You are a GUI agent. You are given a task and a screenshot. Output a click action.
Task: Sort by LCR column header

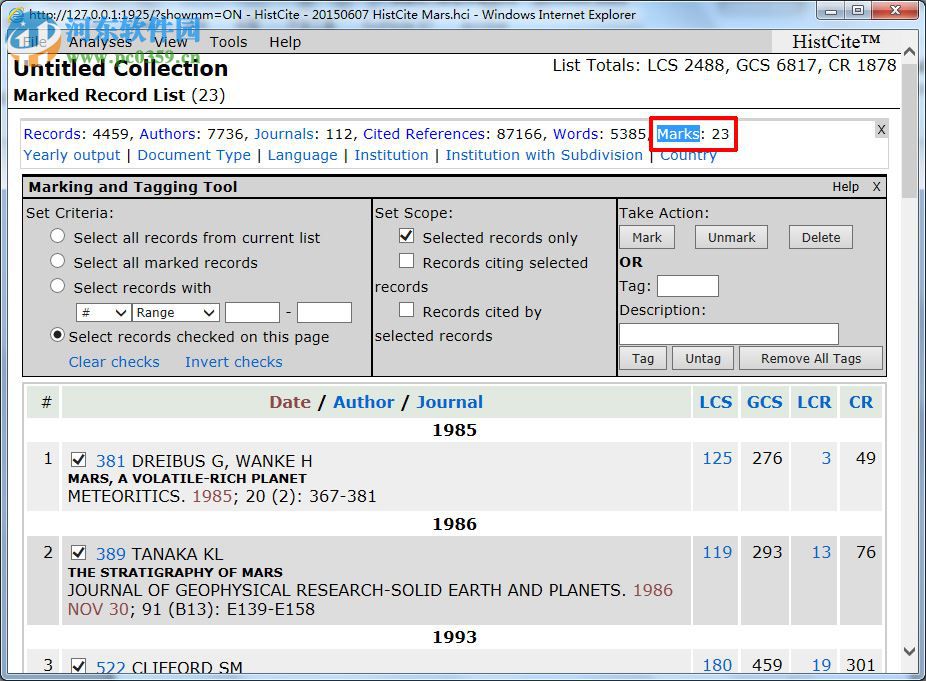click(814, 402)
